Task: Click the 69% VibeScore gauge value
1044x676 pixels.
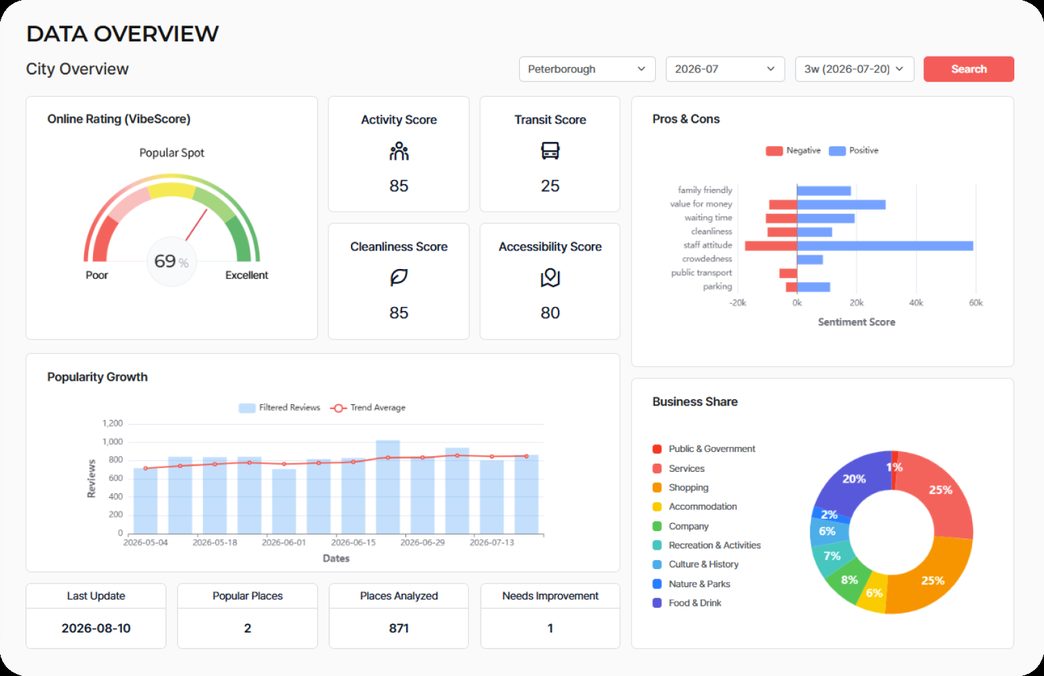Action: click(x=171, y=261)
